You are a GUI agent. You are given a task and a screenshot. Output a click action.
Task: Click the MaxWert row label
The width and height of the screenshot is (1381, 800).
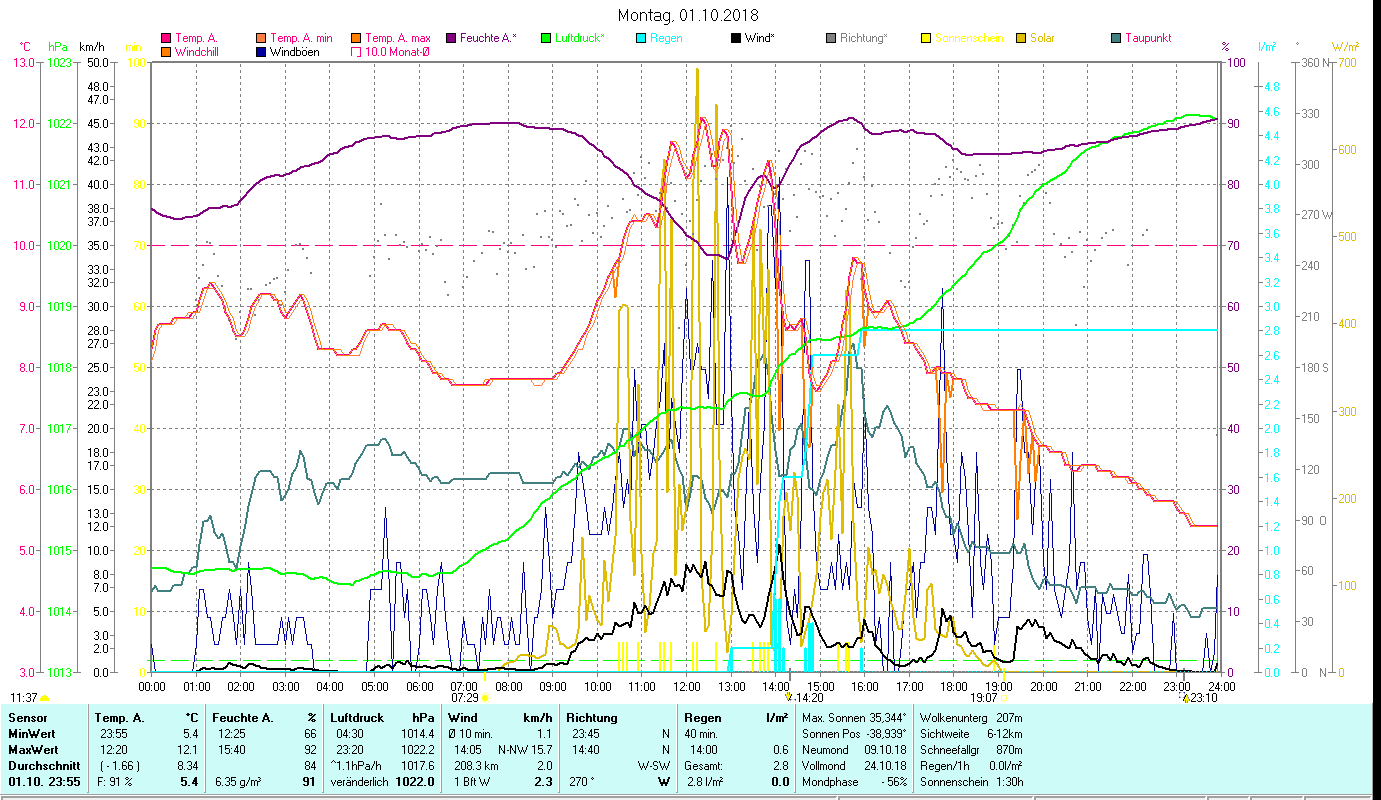tap(33, 749)
